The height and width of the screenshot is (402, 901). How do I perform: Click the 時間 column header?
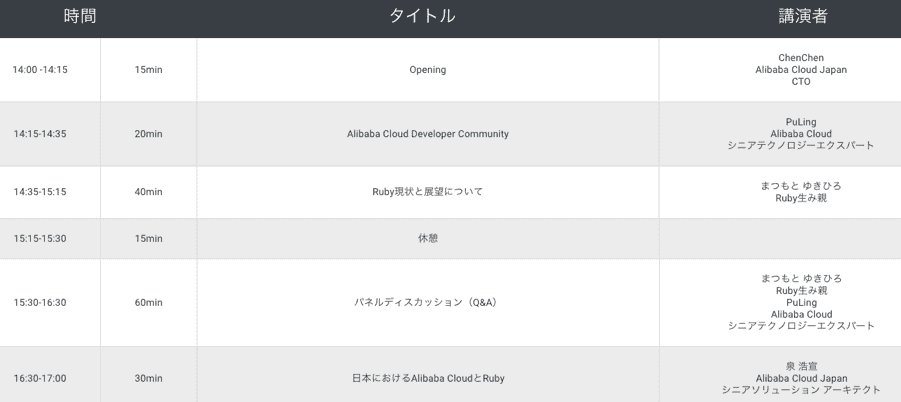pos(80,16)
